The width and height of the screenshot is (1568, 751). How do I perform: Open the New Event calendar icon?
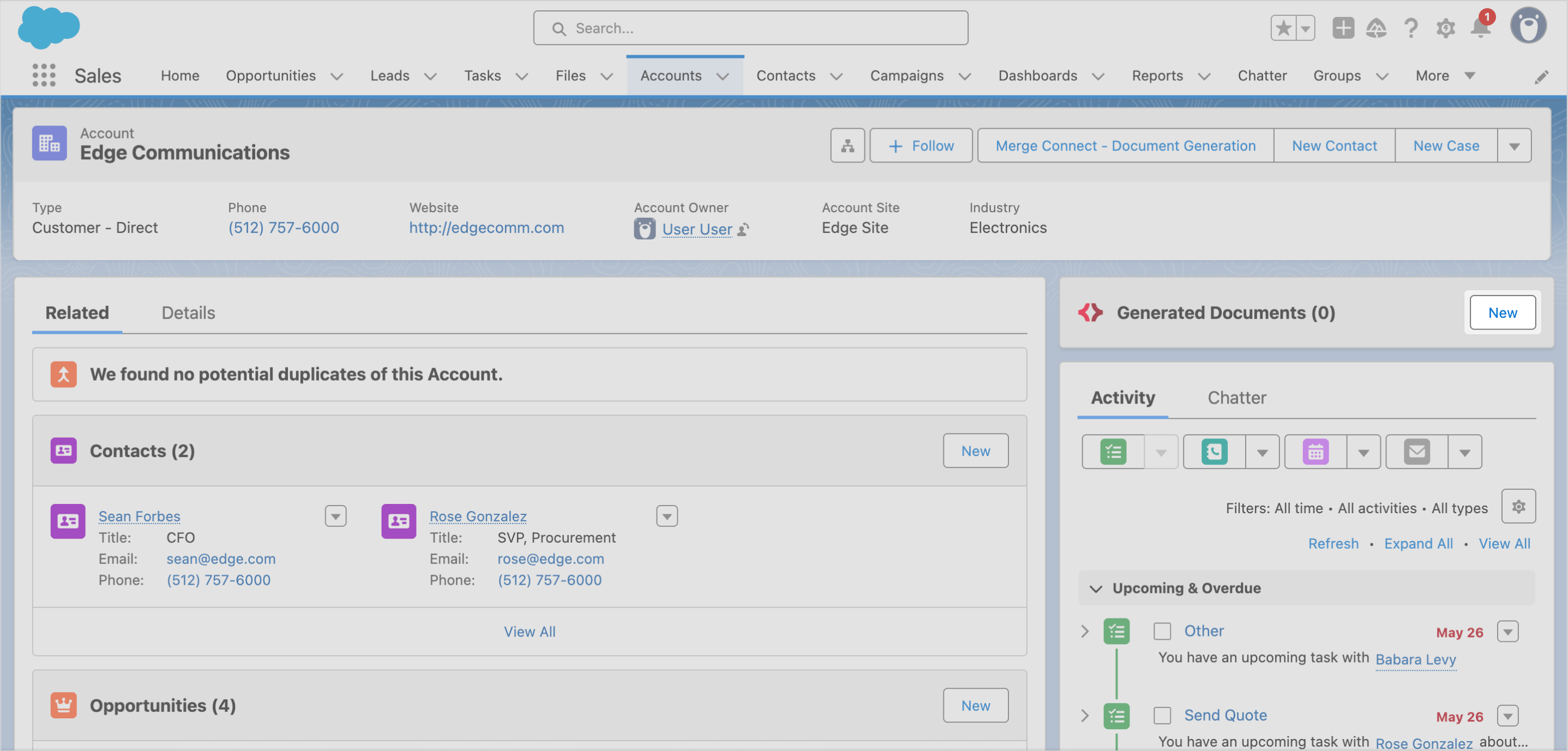click(x=1316, y=452)
